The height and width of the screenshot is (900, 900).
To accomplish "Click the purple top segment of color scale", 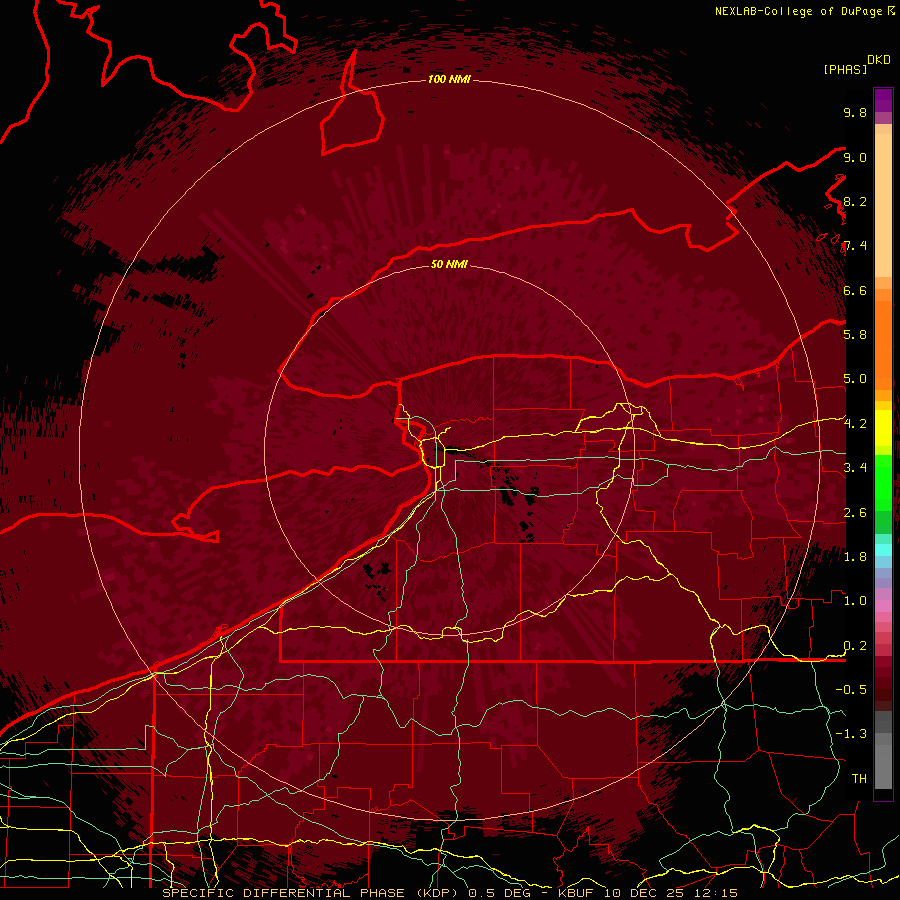I will pos(883,100).
